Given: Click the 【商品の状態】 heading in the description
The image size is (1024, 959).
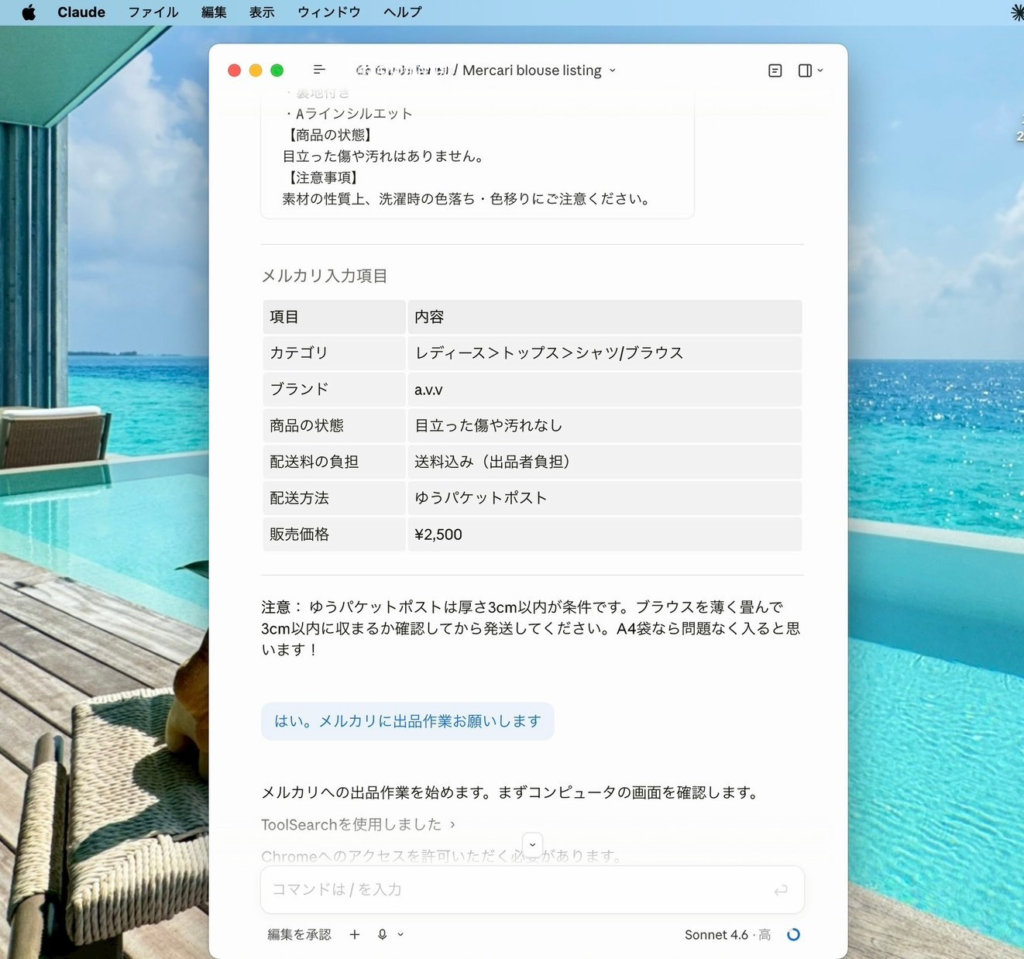Looking at the screenshot, I should pyautogui.click(x=328, y=135).
